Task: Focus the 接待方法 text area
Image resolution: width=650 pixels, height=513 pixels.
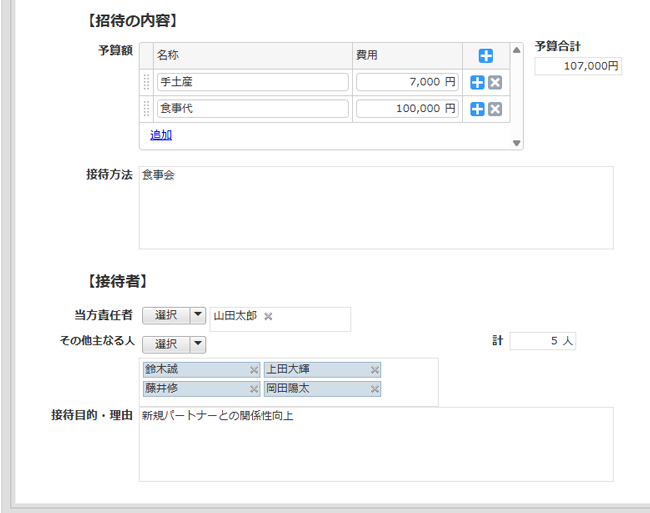Action: (375, 208)
